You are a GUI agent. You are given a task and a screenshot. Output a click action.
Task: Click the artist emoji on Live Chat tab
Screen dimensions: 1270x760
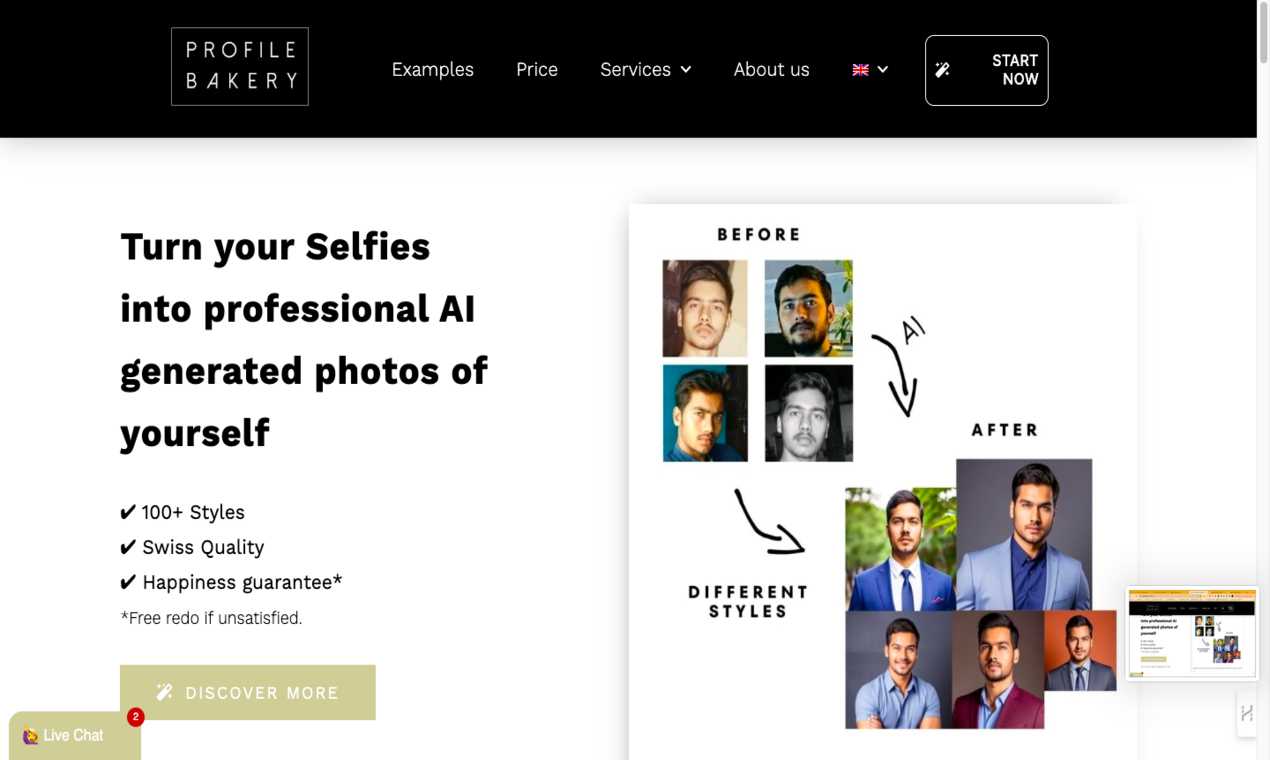coord(33,735)
